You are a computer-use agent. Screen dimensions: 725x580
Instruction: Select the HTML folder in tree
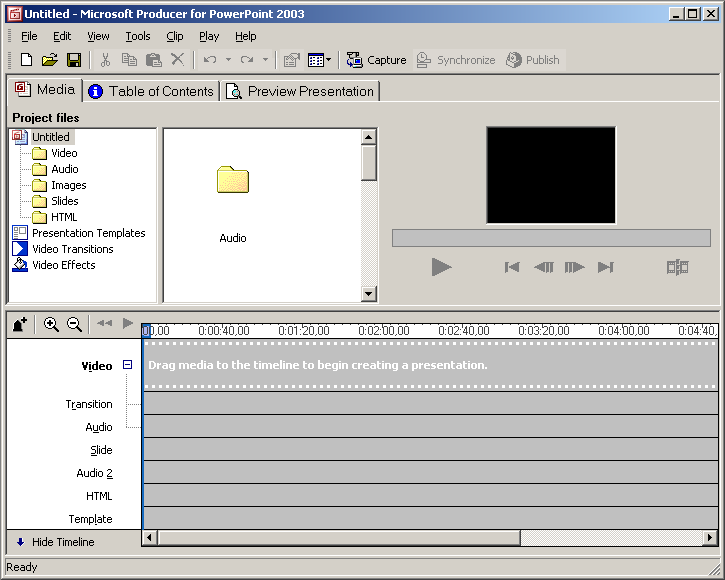pyautogui.click(x=64, y=217)
